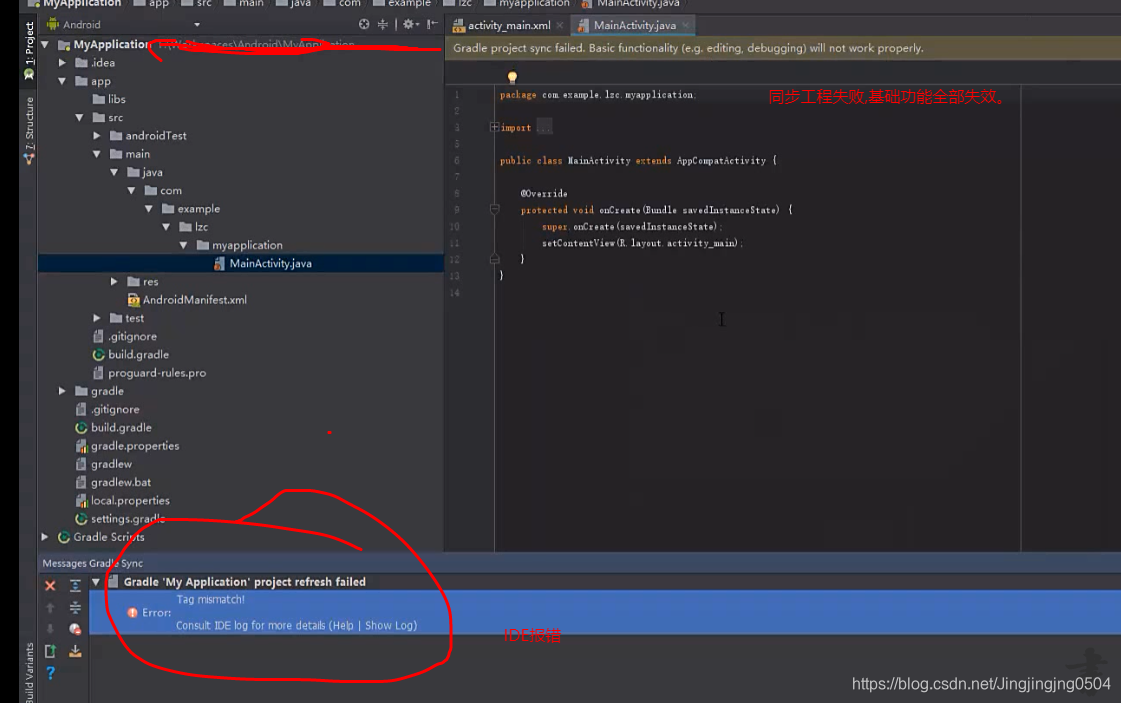Switch to the activity_main.xml tab
Image resolution: width=1121 pixels, height=703 pixels.
[508, 25]
